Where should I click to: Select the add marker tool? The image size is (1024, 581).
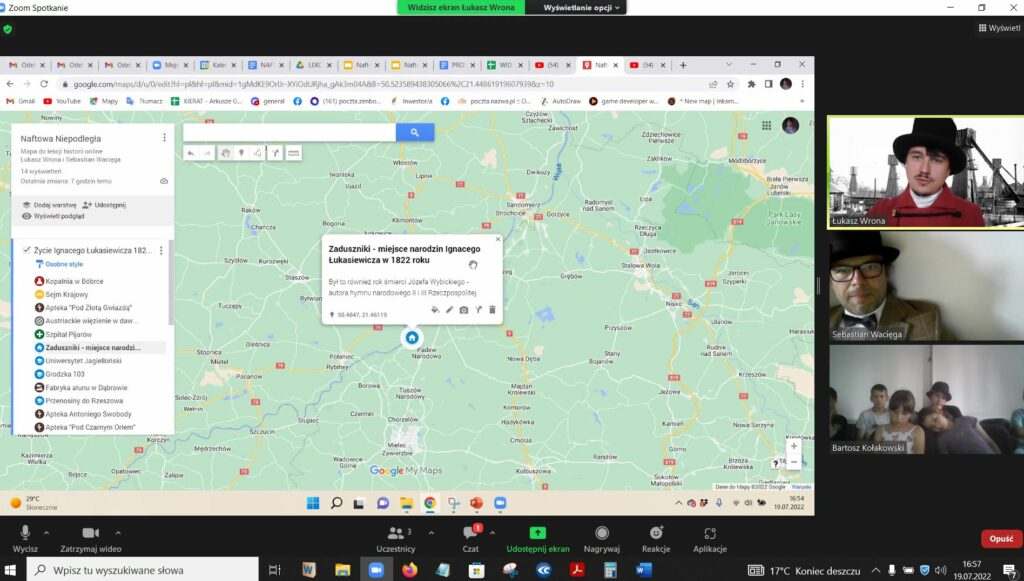coord(241,153)
